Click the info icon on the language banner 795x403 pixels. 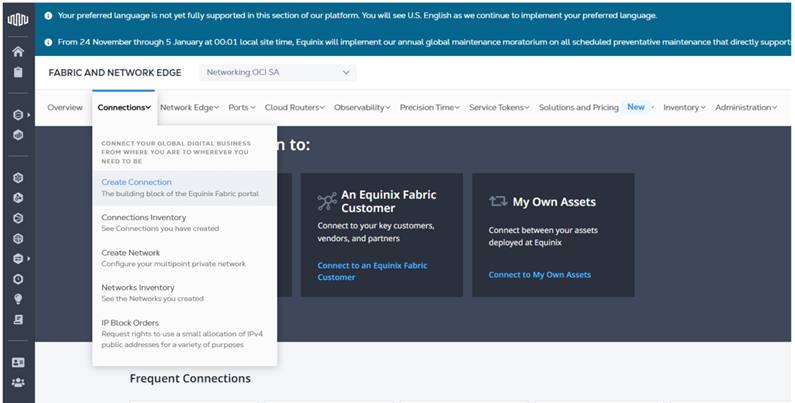(x=48, y=16)
